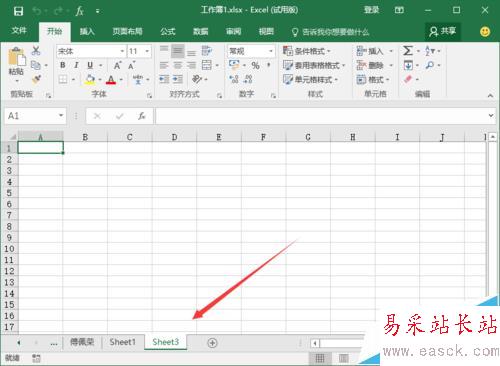
Task: Click merge and center icon
Action: pos(207,65)
